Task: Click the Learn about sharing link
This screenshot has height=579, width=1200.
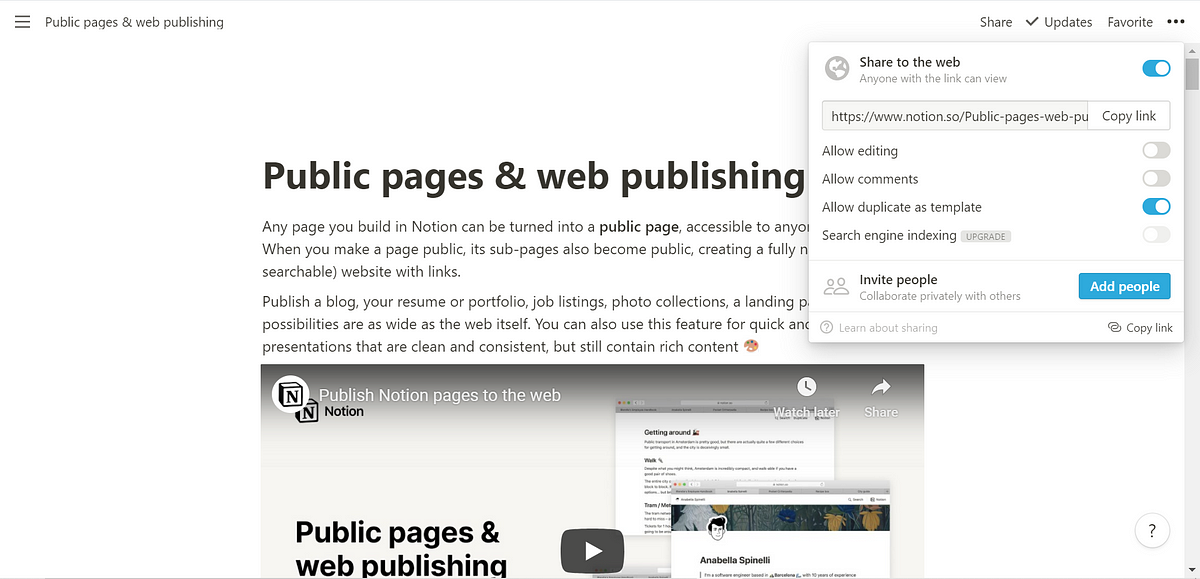Action: click(888, 328)
